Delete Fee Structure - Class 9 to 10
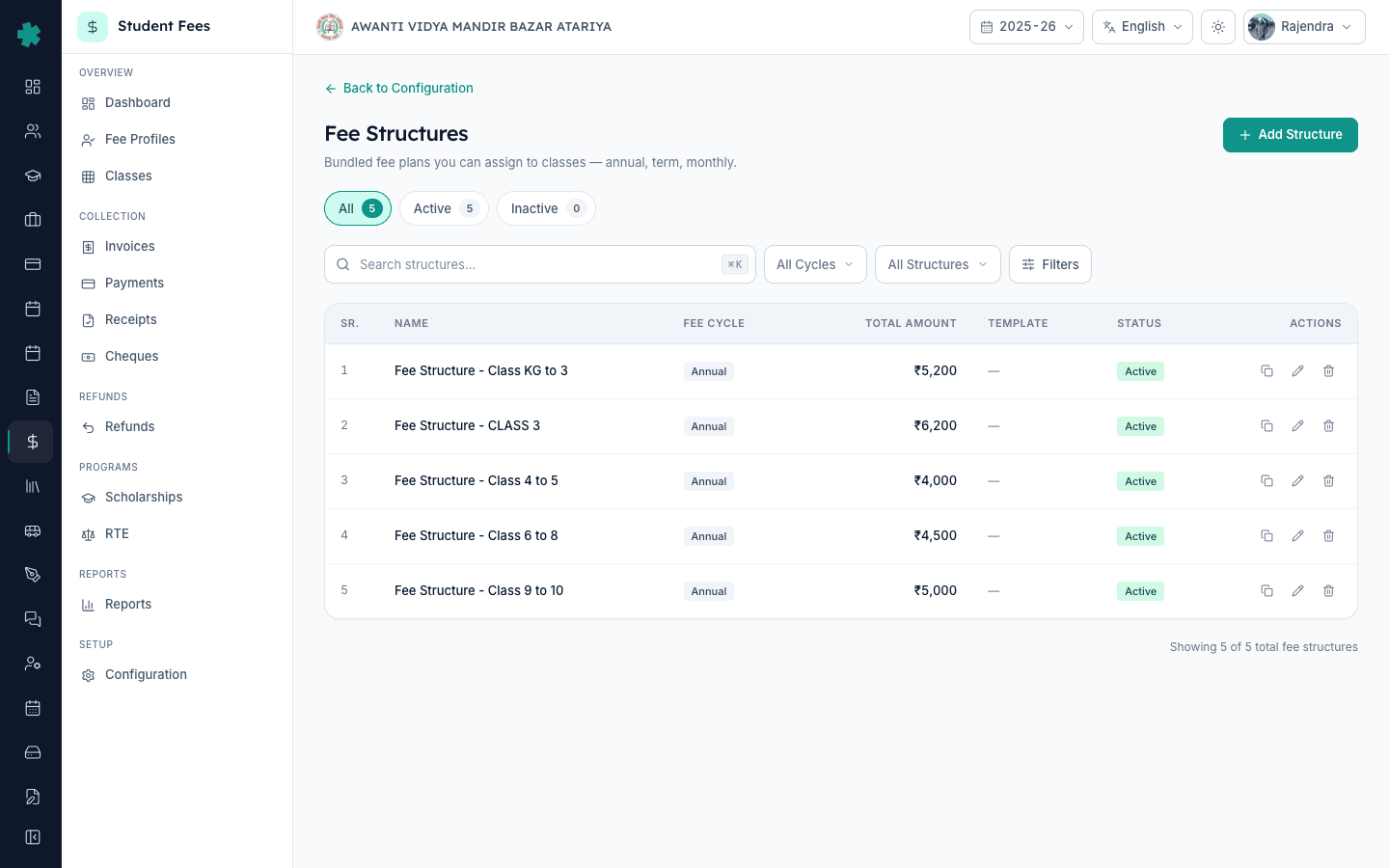 coord(1329,591)
